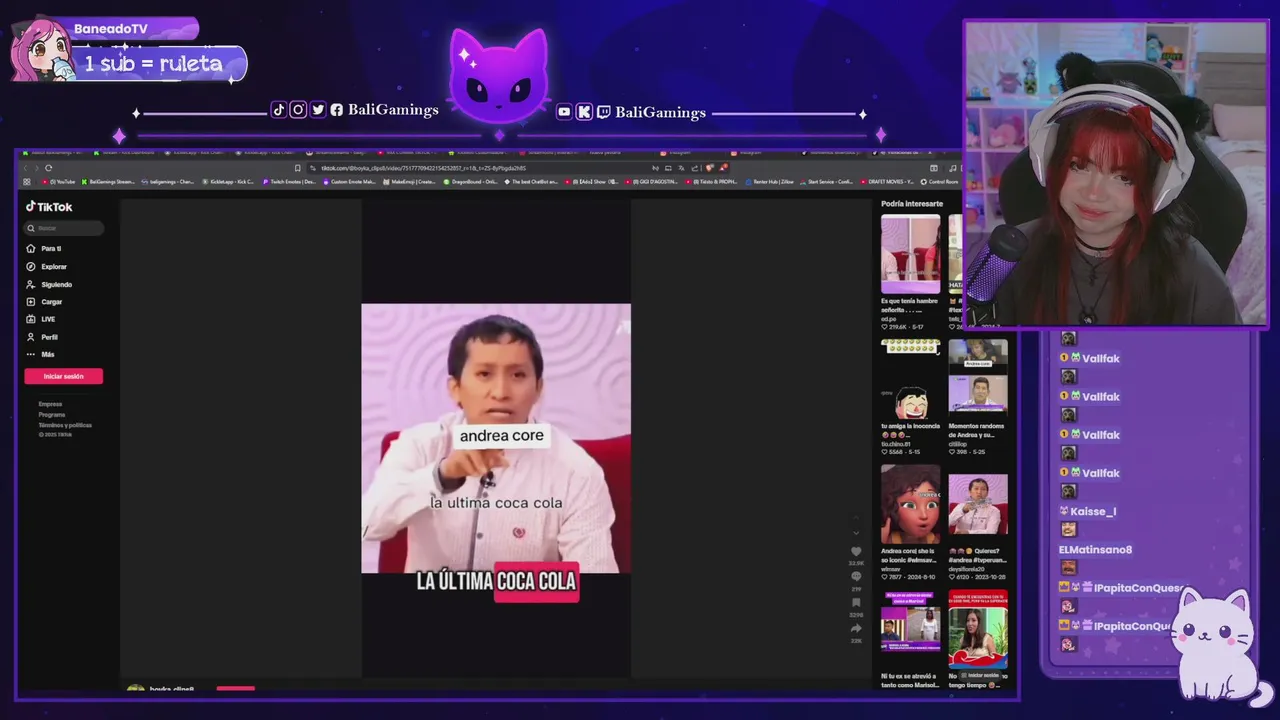Open Términos y políticas link
Viewport: 1280px width, 720px height.
click(65, 425)
